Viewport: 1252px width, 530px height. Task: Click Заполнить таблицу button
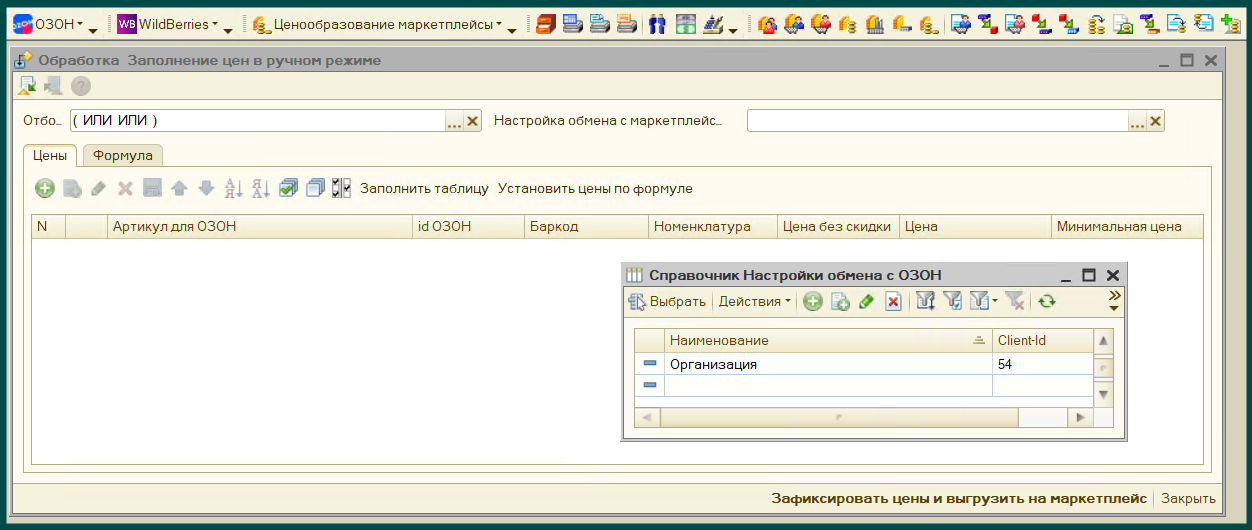(424, 188)
